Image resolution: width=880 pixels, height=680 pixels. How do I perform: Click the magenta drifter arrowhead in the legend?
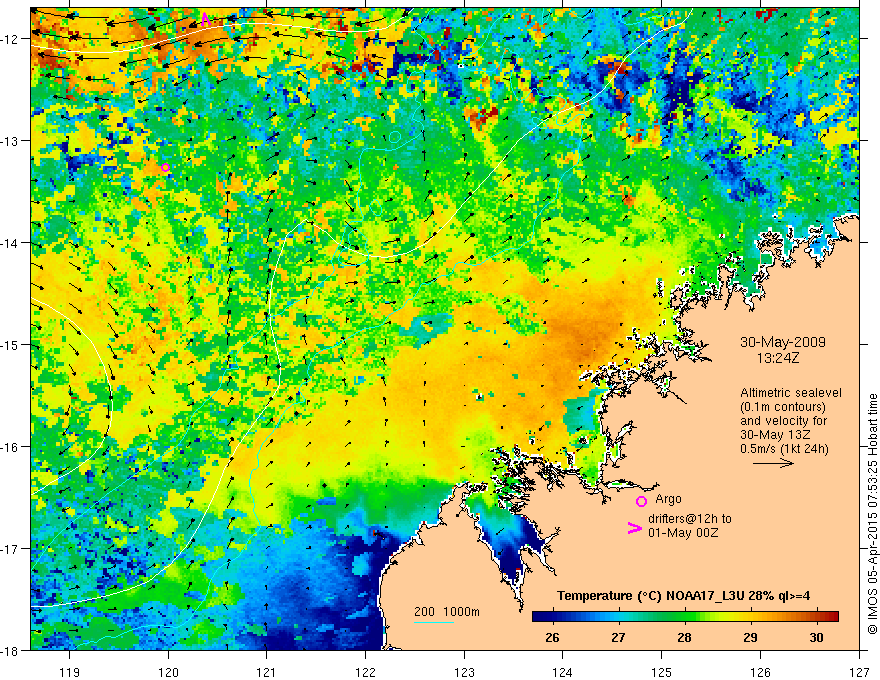tap(634, 528)
